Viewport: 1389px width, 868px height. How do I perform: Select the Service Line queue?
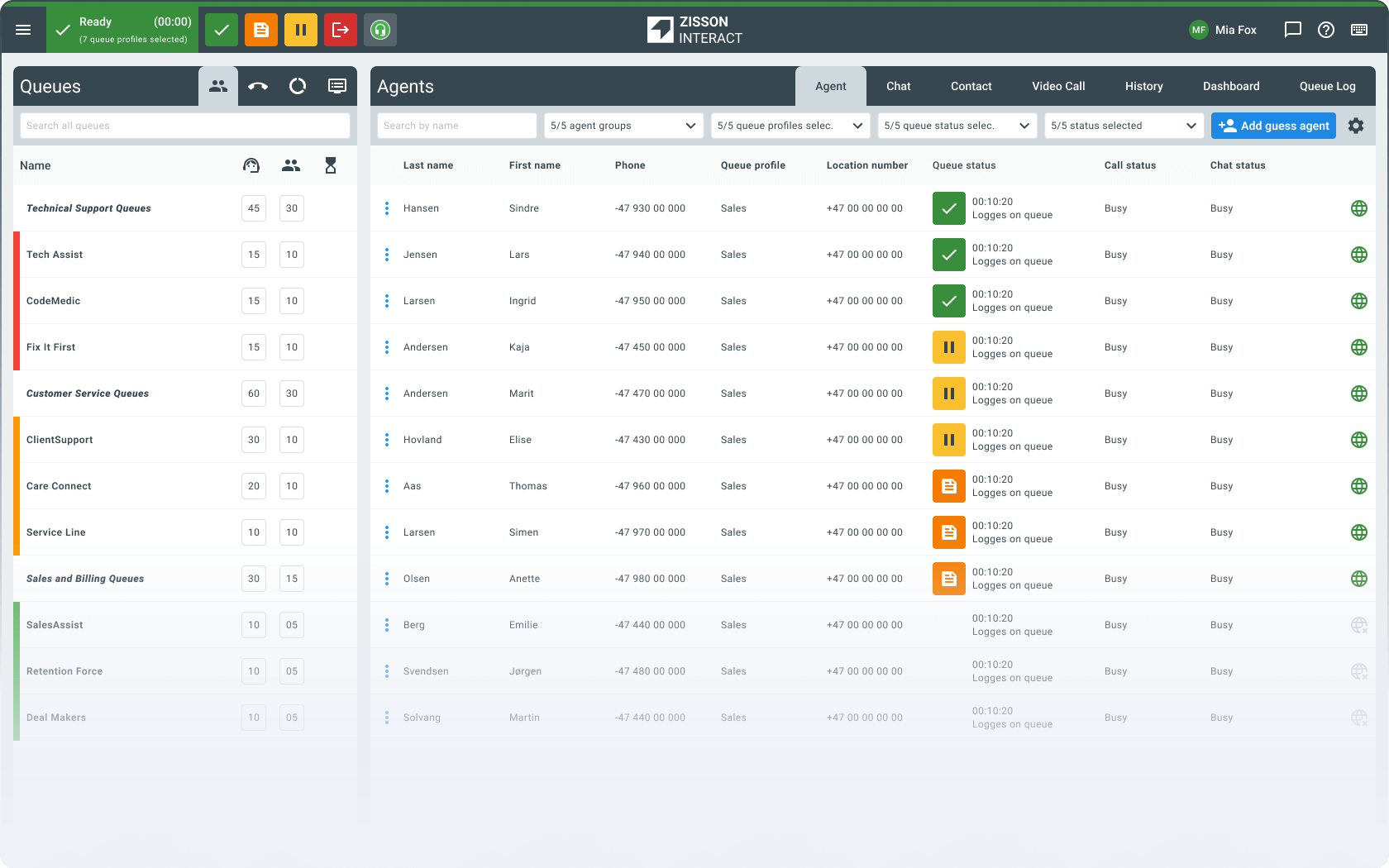coord(185,532)
